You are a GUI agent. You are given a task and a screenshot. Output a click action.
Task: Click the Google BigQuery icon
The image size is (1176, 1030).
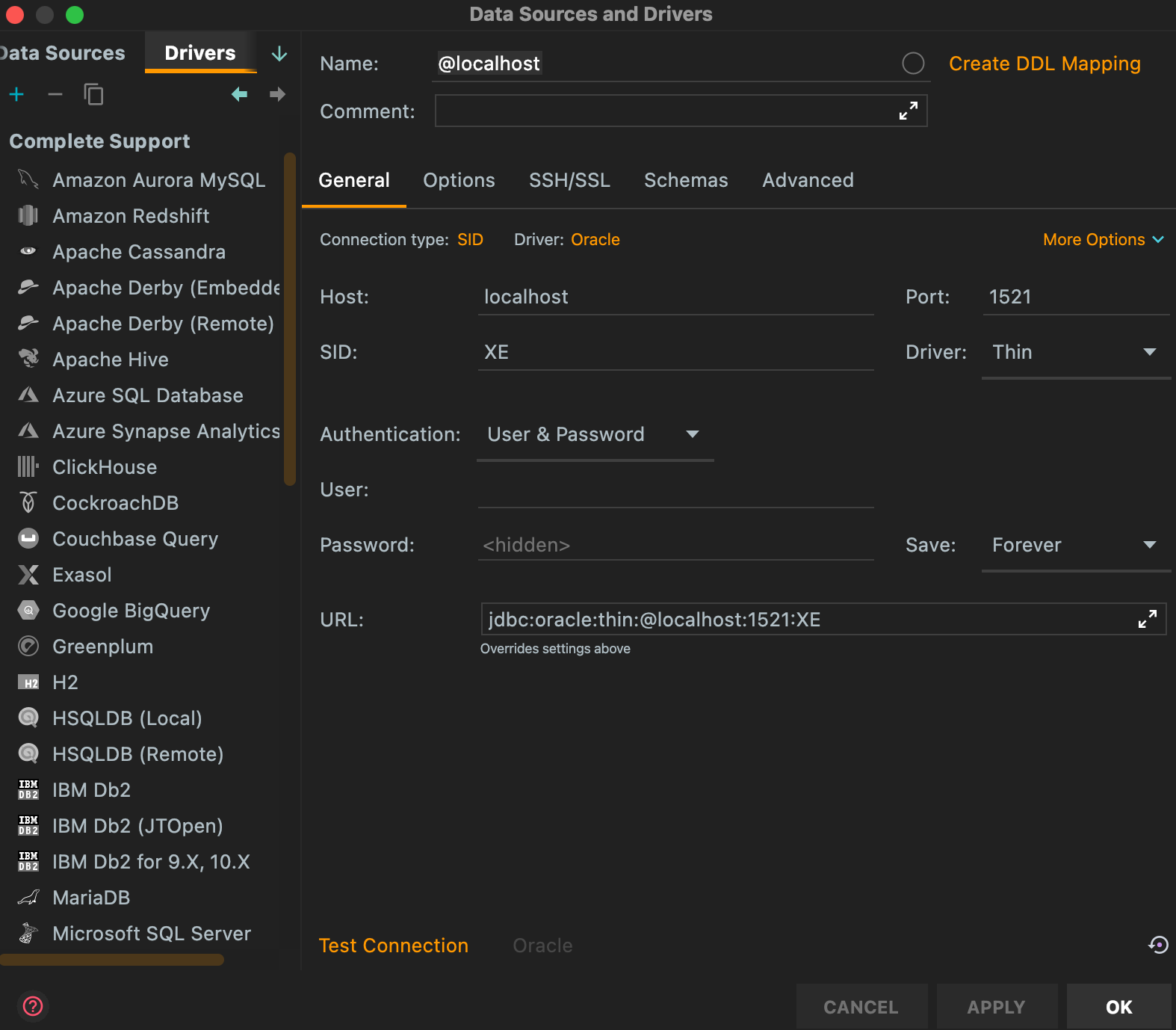[x=28, y=610]
